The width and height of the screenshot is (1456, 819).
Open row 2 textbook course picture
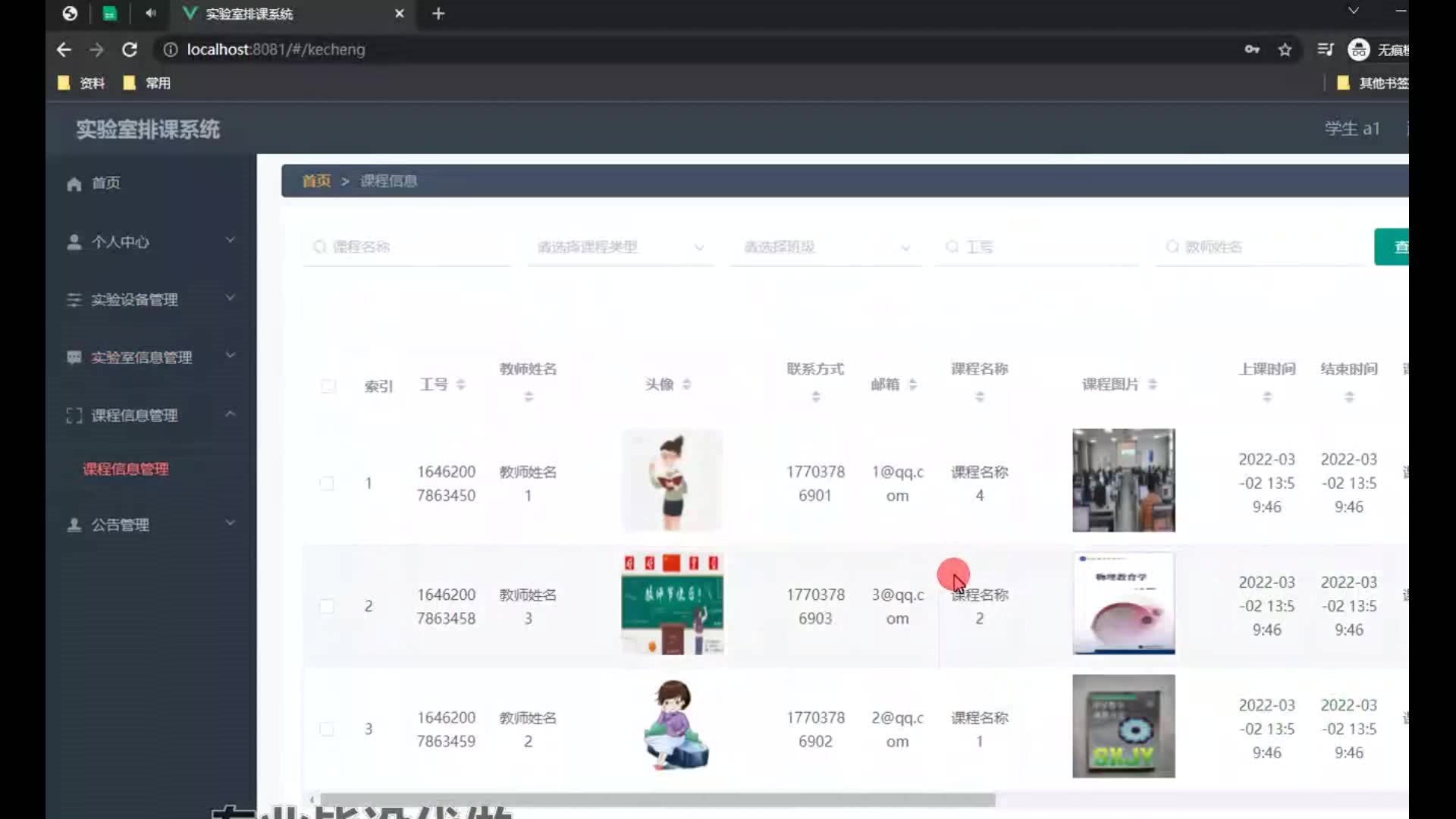click(x=1124, y=604)
